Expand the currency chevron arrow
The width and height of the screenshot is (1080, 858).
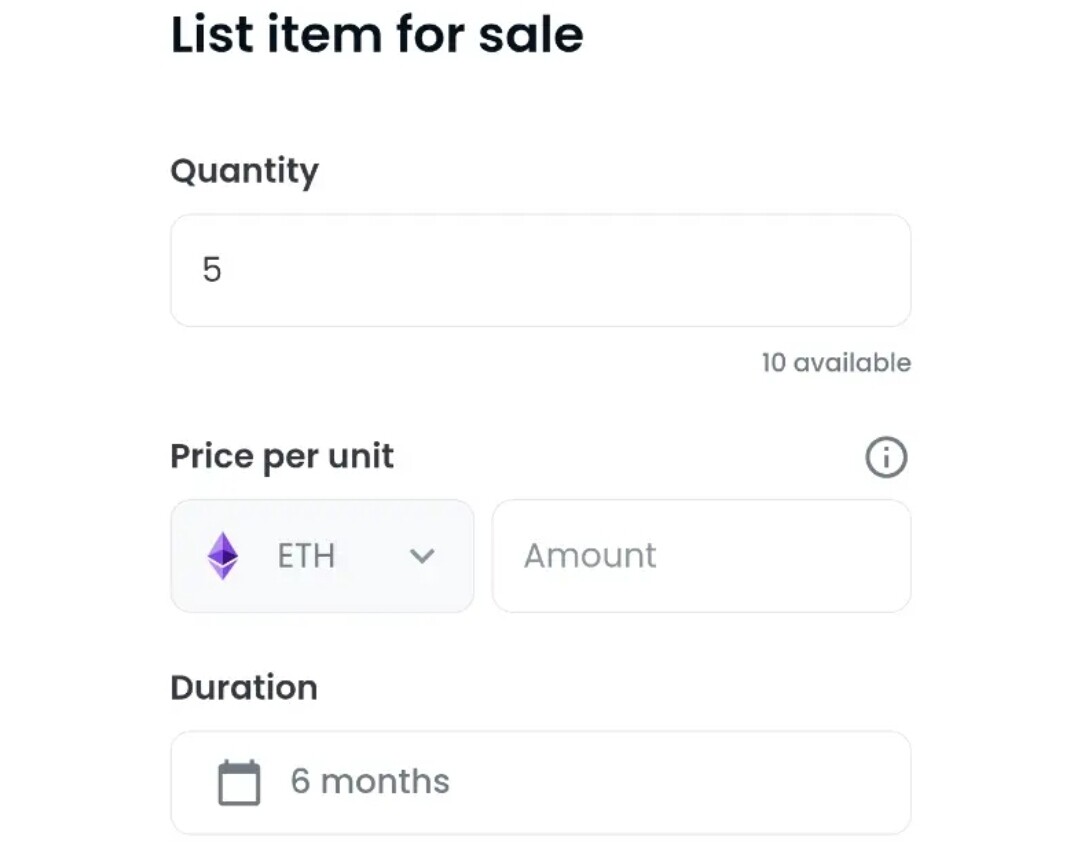pos(422,556)
